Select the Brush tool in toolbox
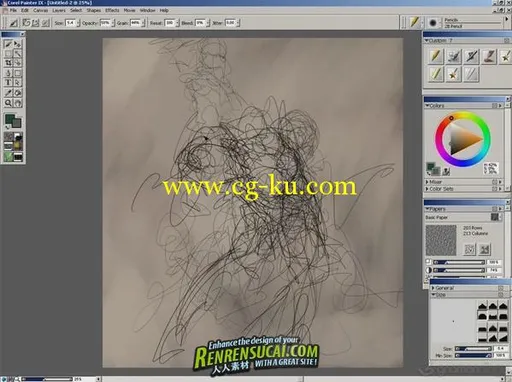The height and width of the screenshot is (382, 512). coord(8,44)
